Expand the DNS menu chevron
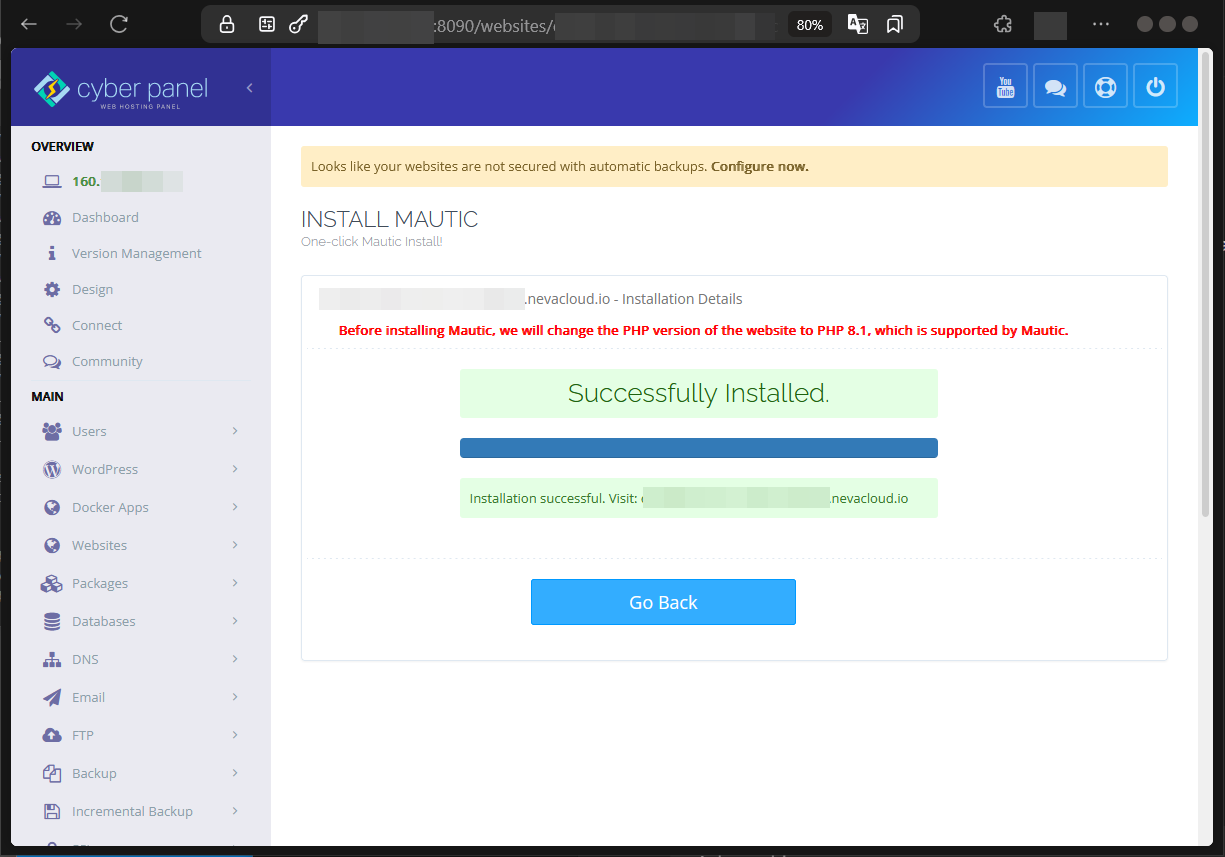This screenshot has width=1225, height=857. [x=235, y=659]
